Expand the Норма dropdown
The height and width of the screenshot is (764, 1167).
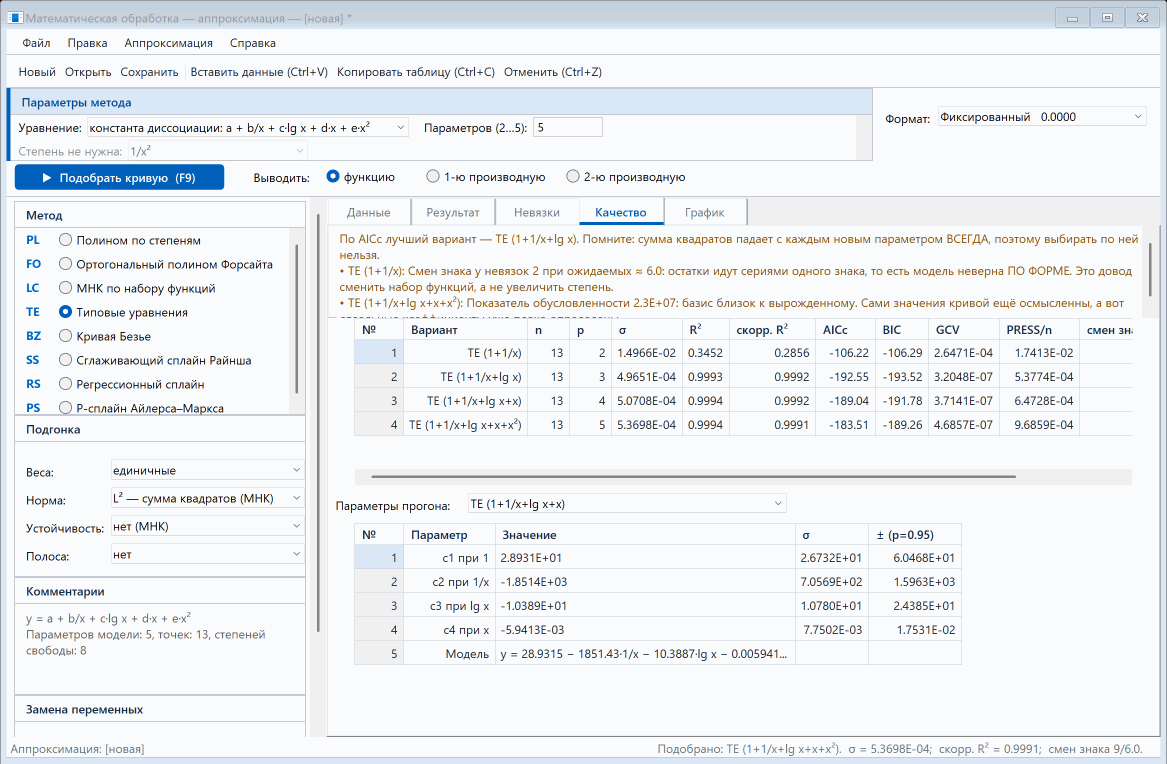(207, 498)
